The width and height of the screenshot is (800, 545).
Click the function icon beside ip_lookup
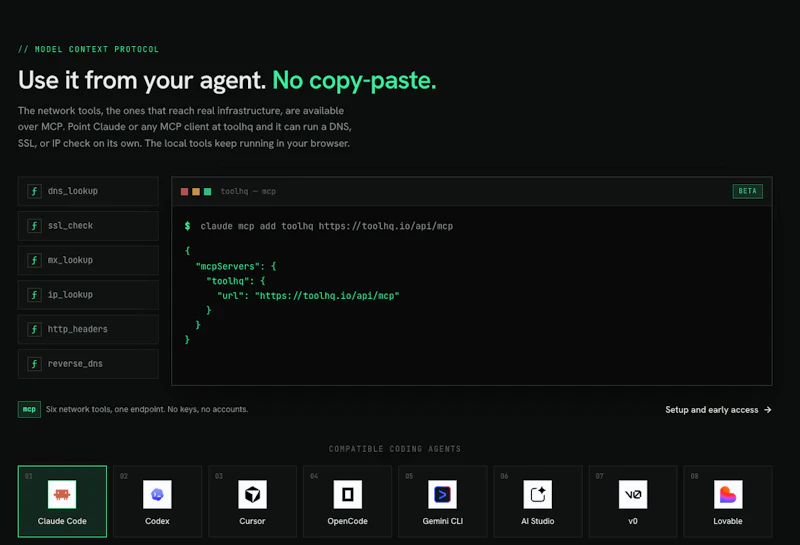[34, 295]
